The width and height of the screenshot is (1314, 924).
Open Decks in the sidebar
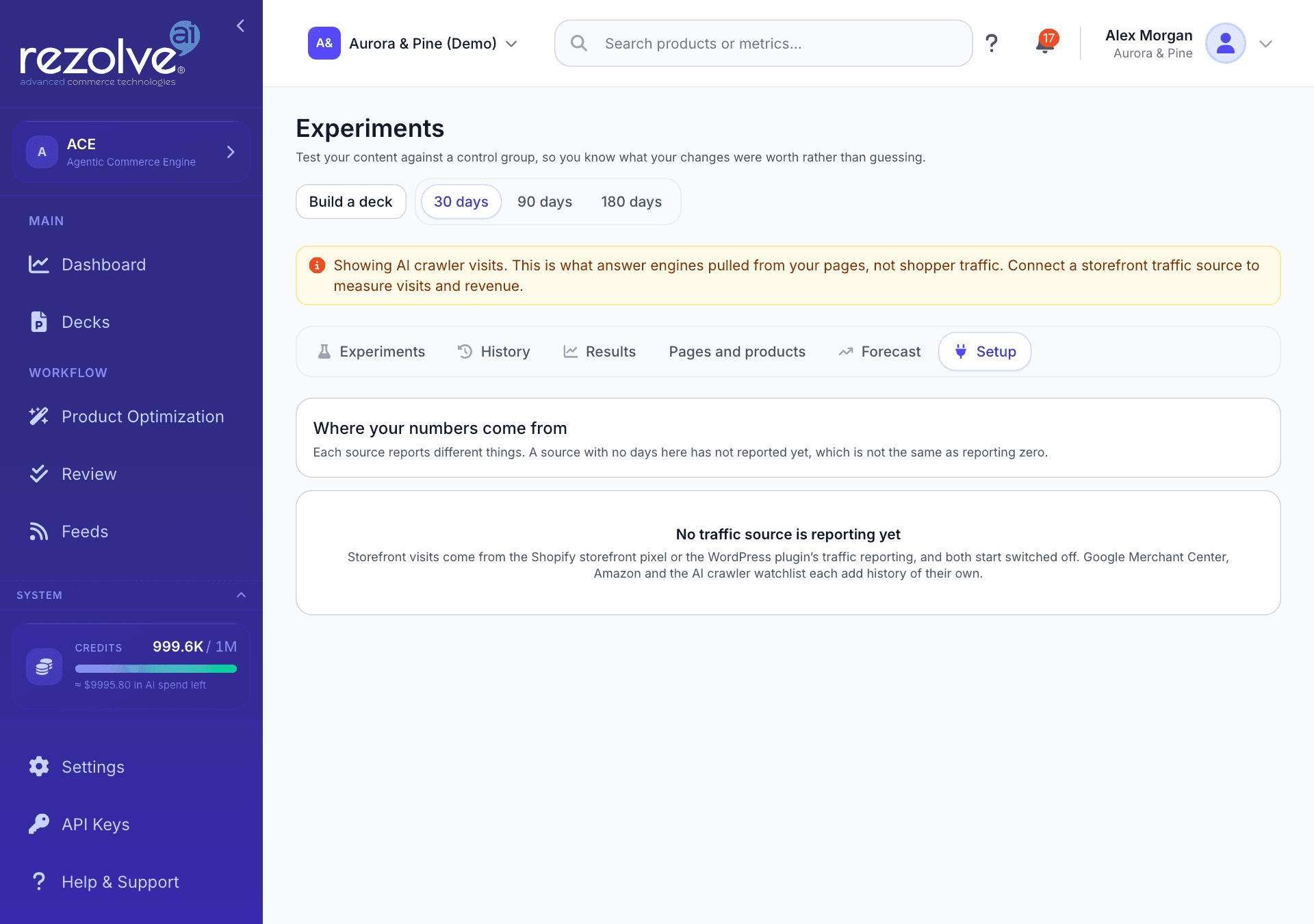131,322
